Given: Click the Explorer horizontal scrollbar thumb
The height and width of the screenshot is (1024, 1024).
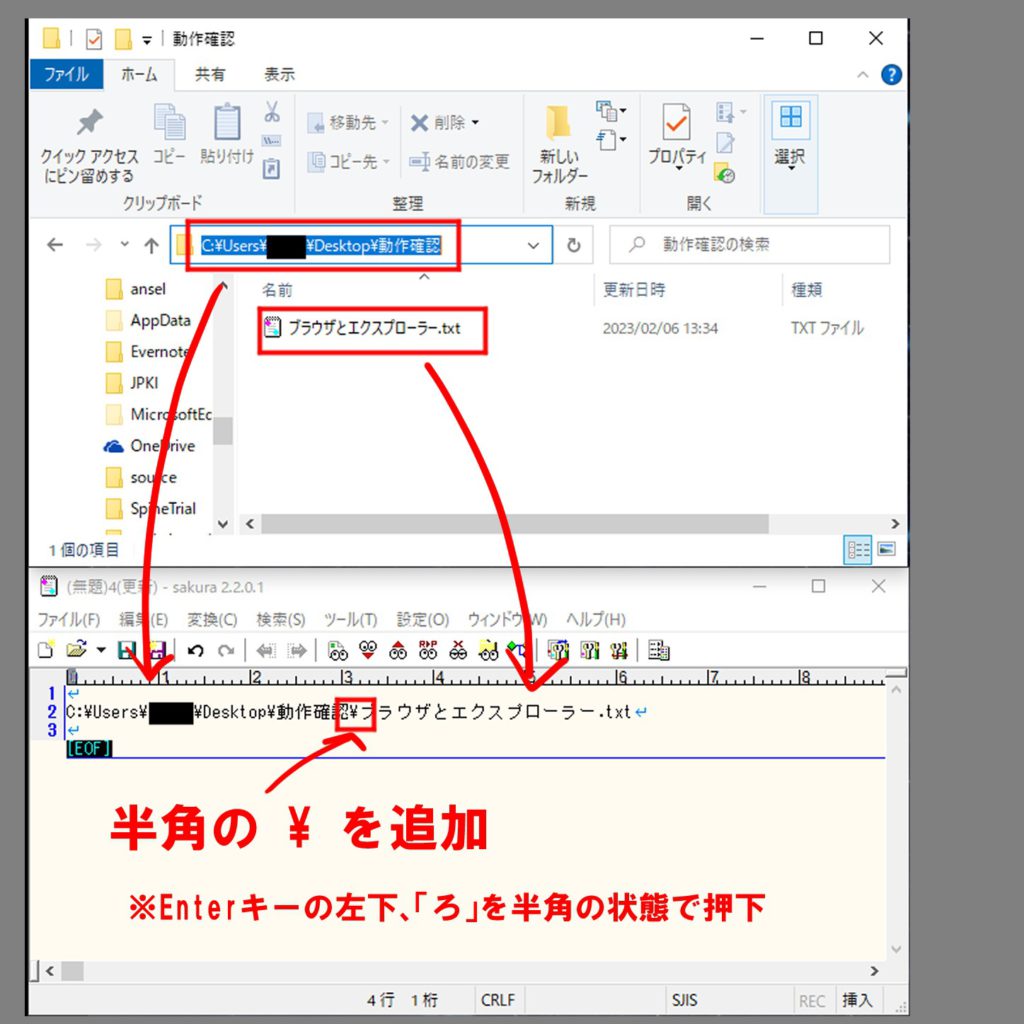Looking at the screenshot, I should coord(515,524).
